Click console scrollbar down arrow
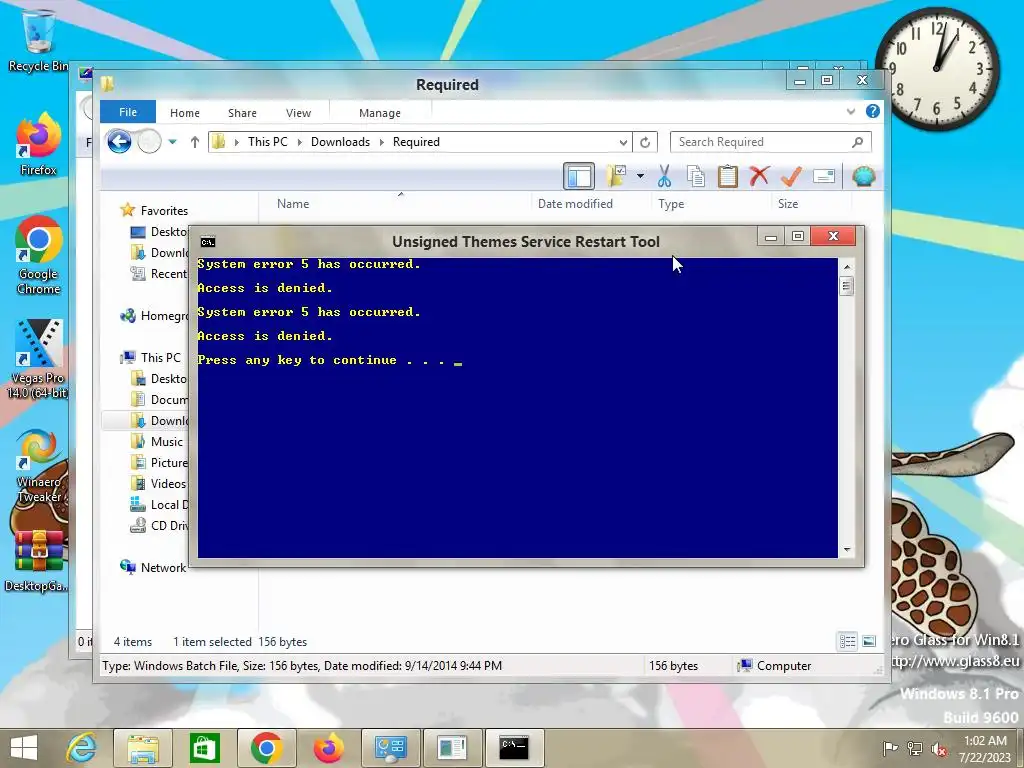Viewport: 1024px width, 768px height. pyautogui.click(x=847, y=550)
